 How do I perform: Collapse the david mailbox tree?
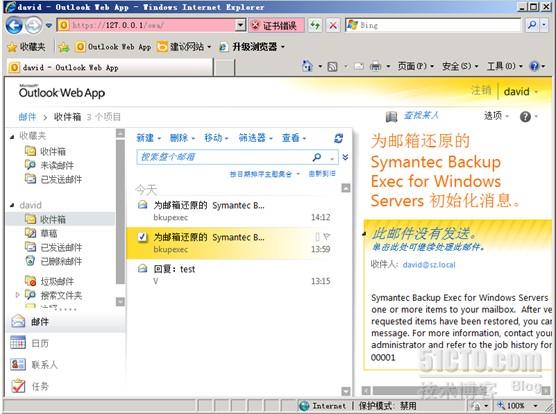12,205
